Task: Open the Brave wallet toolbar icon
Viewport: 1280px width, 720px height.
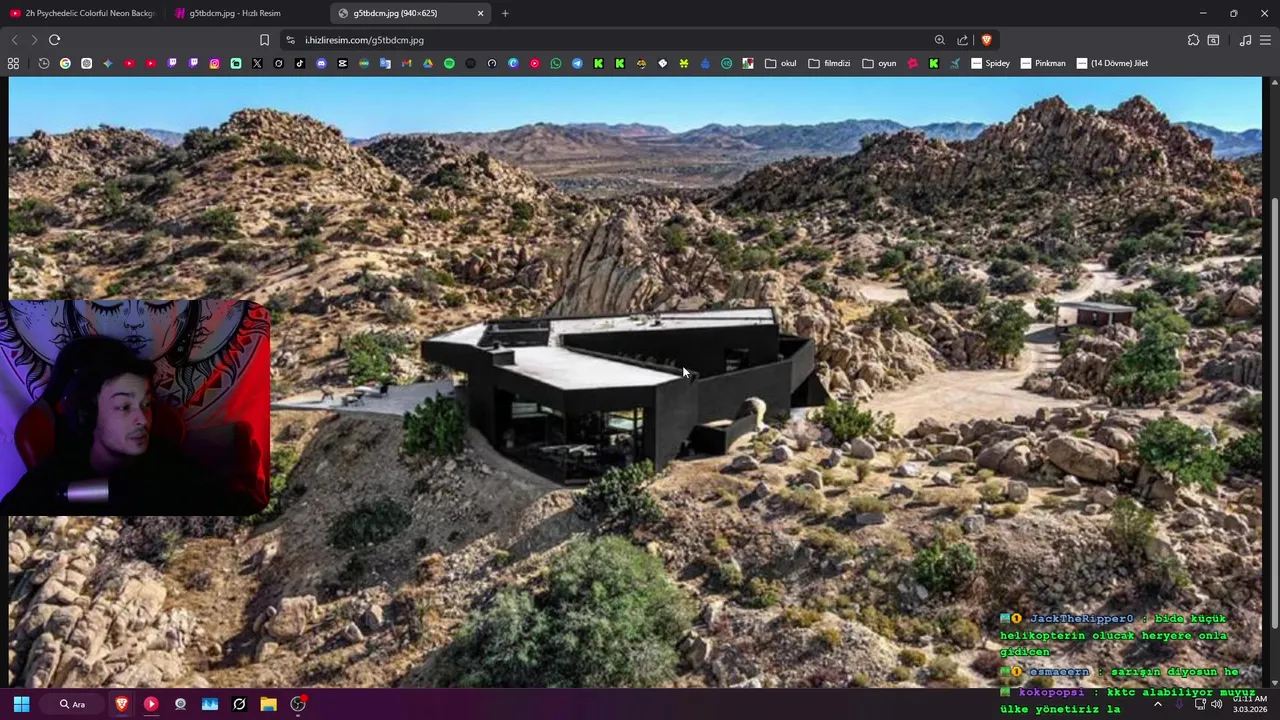Action: (1213, 40)
